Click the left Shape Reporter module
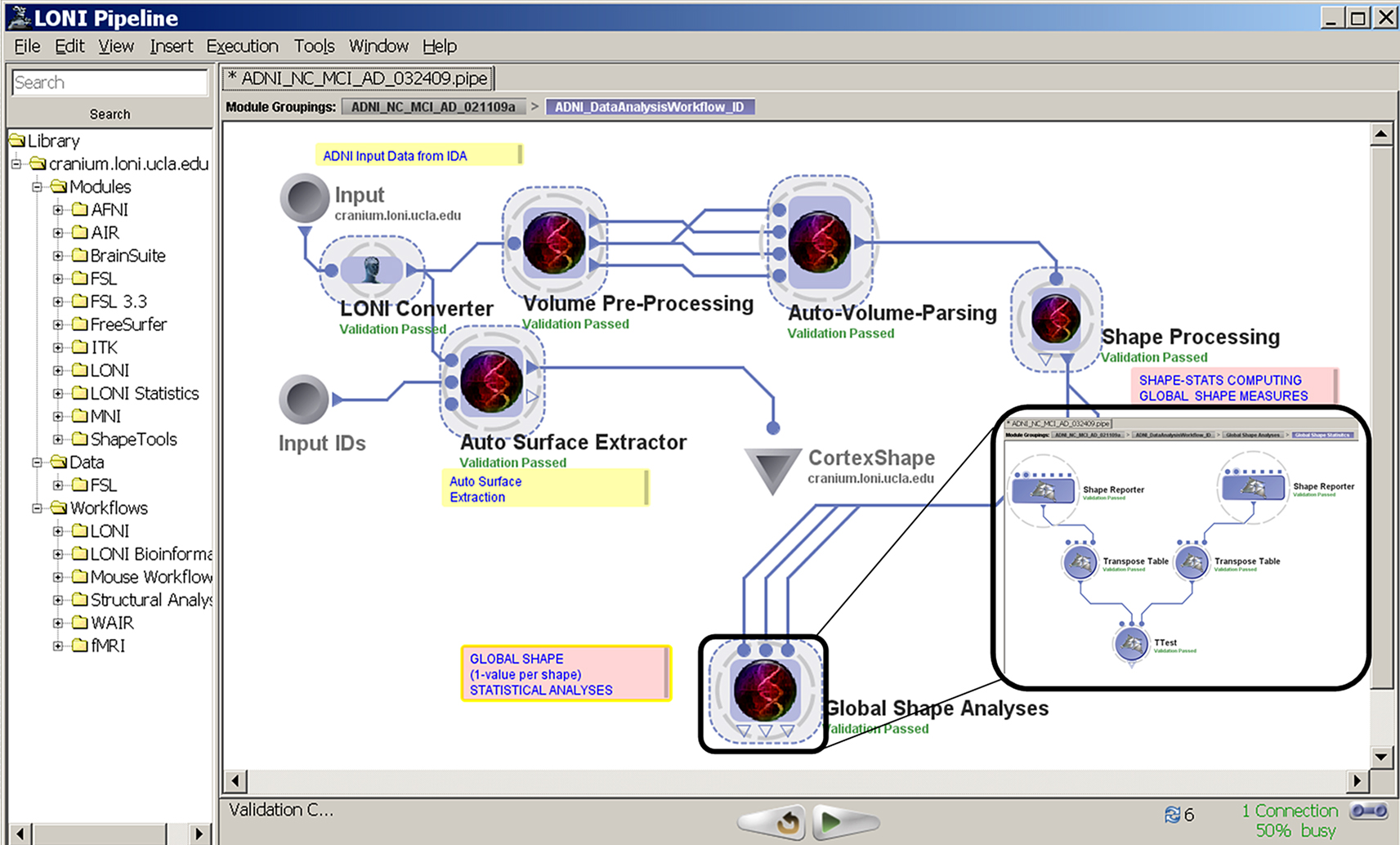The height and width of the screenshot is (845, 1400). 1043,490
